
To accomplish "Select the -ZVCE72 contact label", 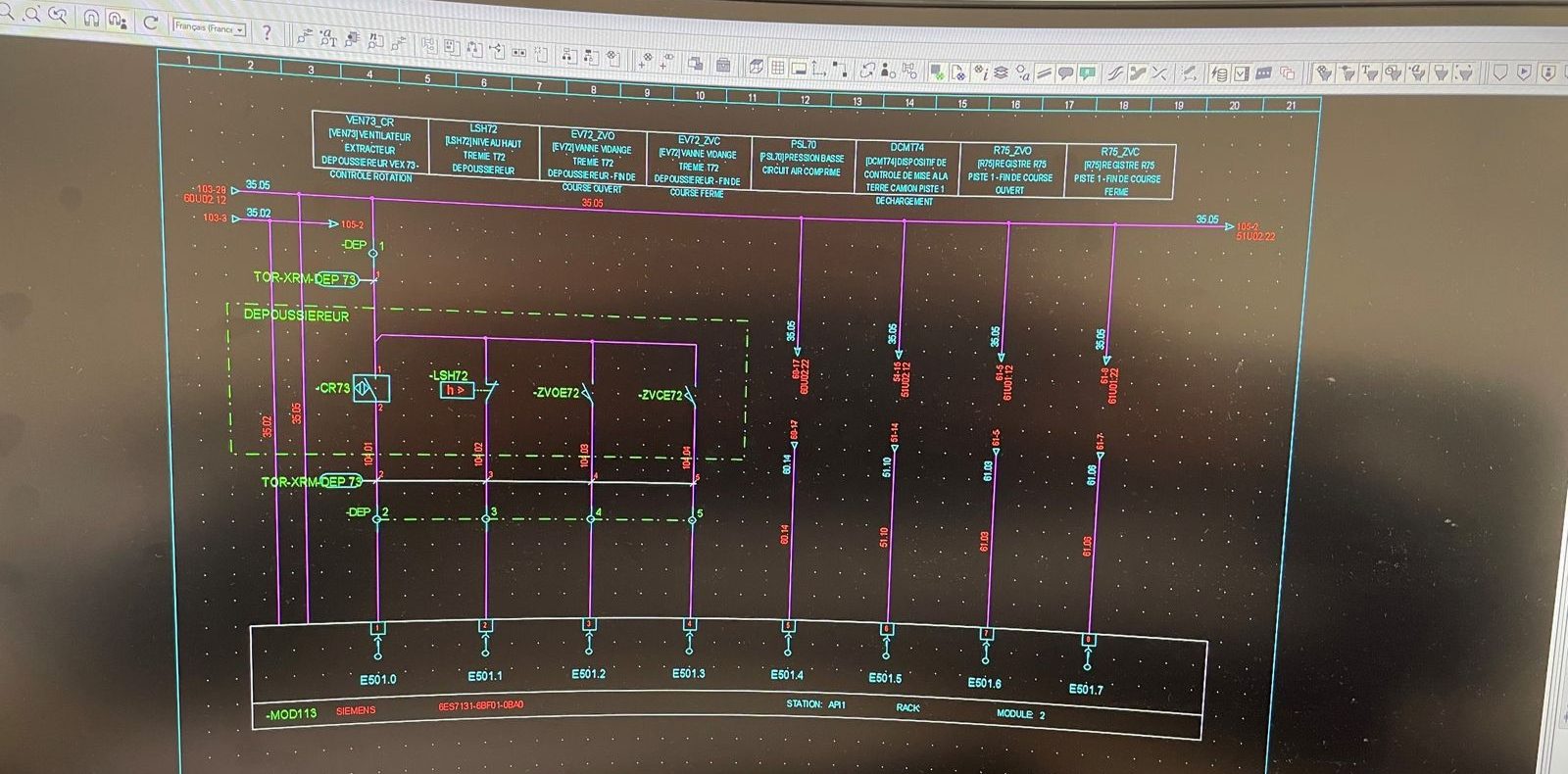I will tap(660, 396).
